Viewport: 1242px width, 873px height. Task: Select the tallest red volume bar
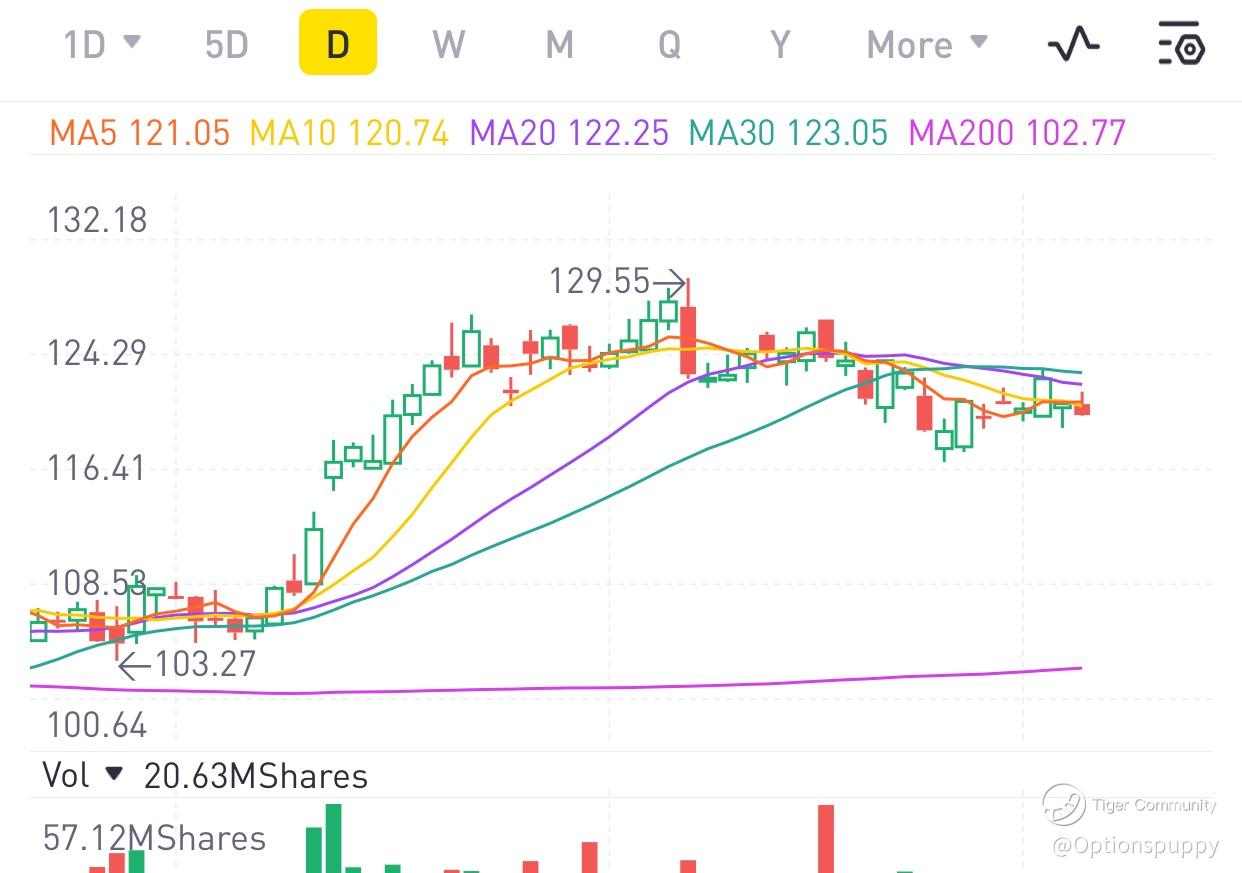pyautogui.click(x=826, y=839)
